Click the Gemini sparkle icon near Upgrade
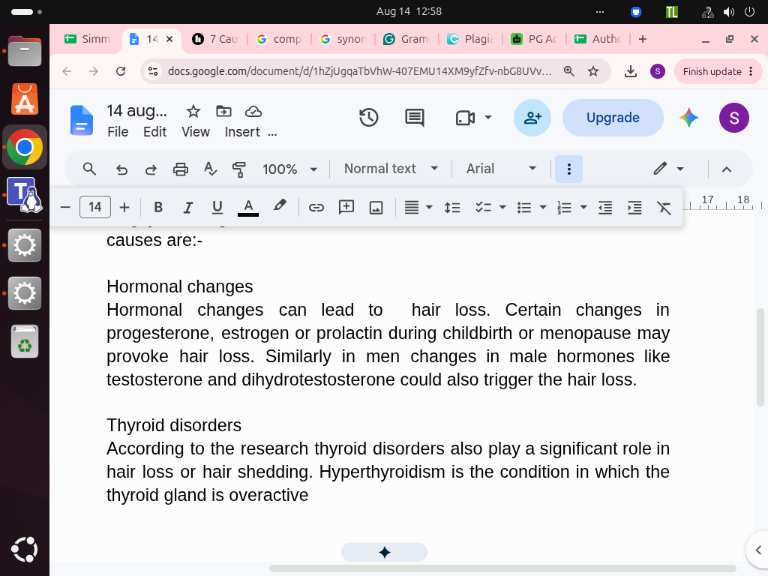768x576 pixels. click(x=689, y=118)
